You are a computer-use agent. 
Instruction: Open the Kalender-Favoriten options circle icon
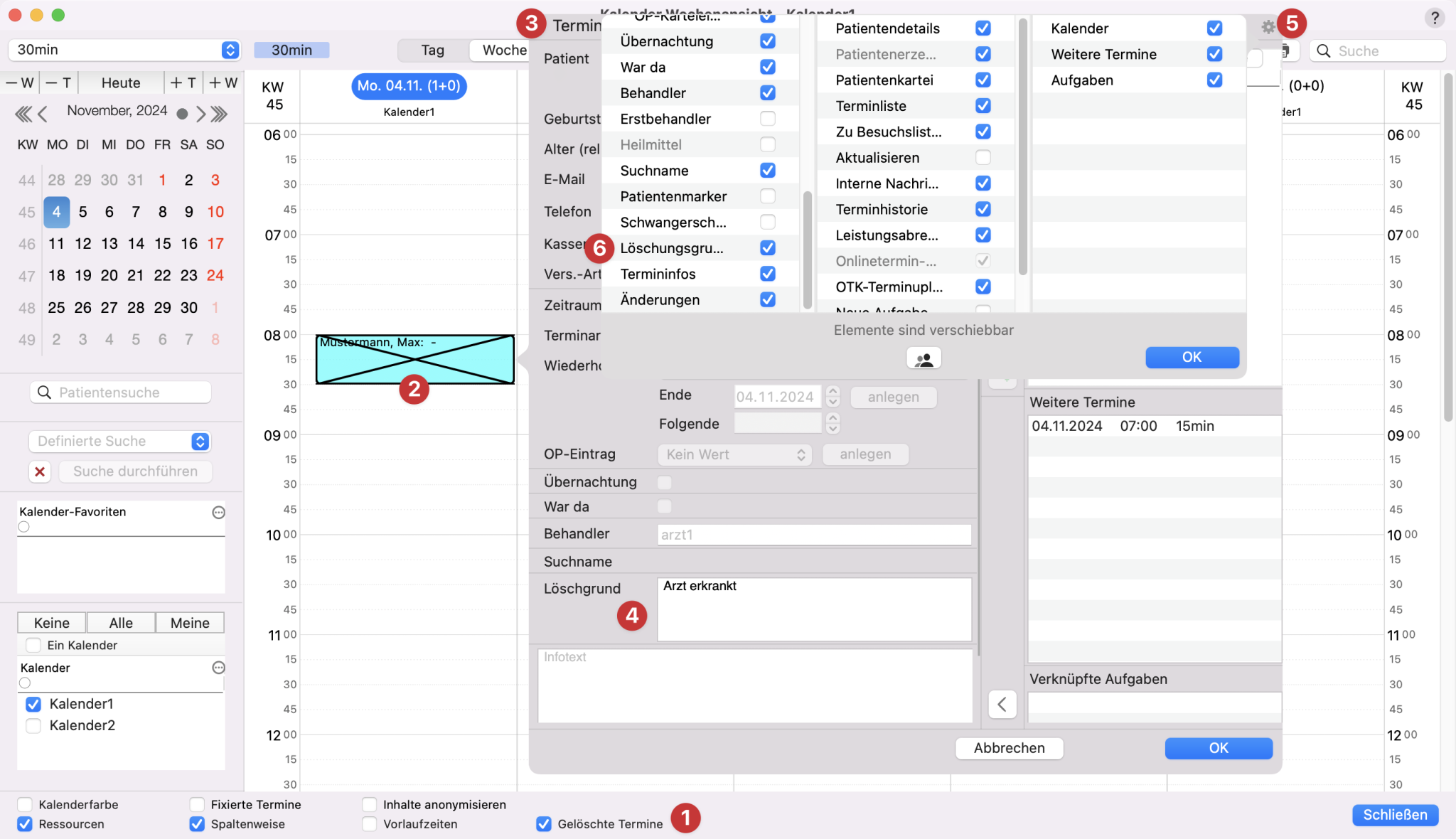218,512
